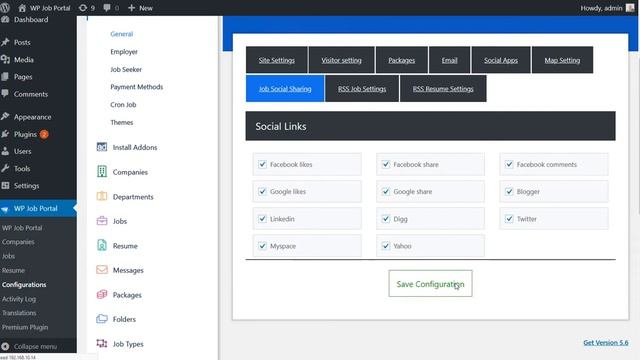Screen dimensions: 640x360
Task: Open the Activity Log submenu item
Action: pos(19,299)
